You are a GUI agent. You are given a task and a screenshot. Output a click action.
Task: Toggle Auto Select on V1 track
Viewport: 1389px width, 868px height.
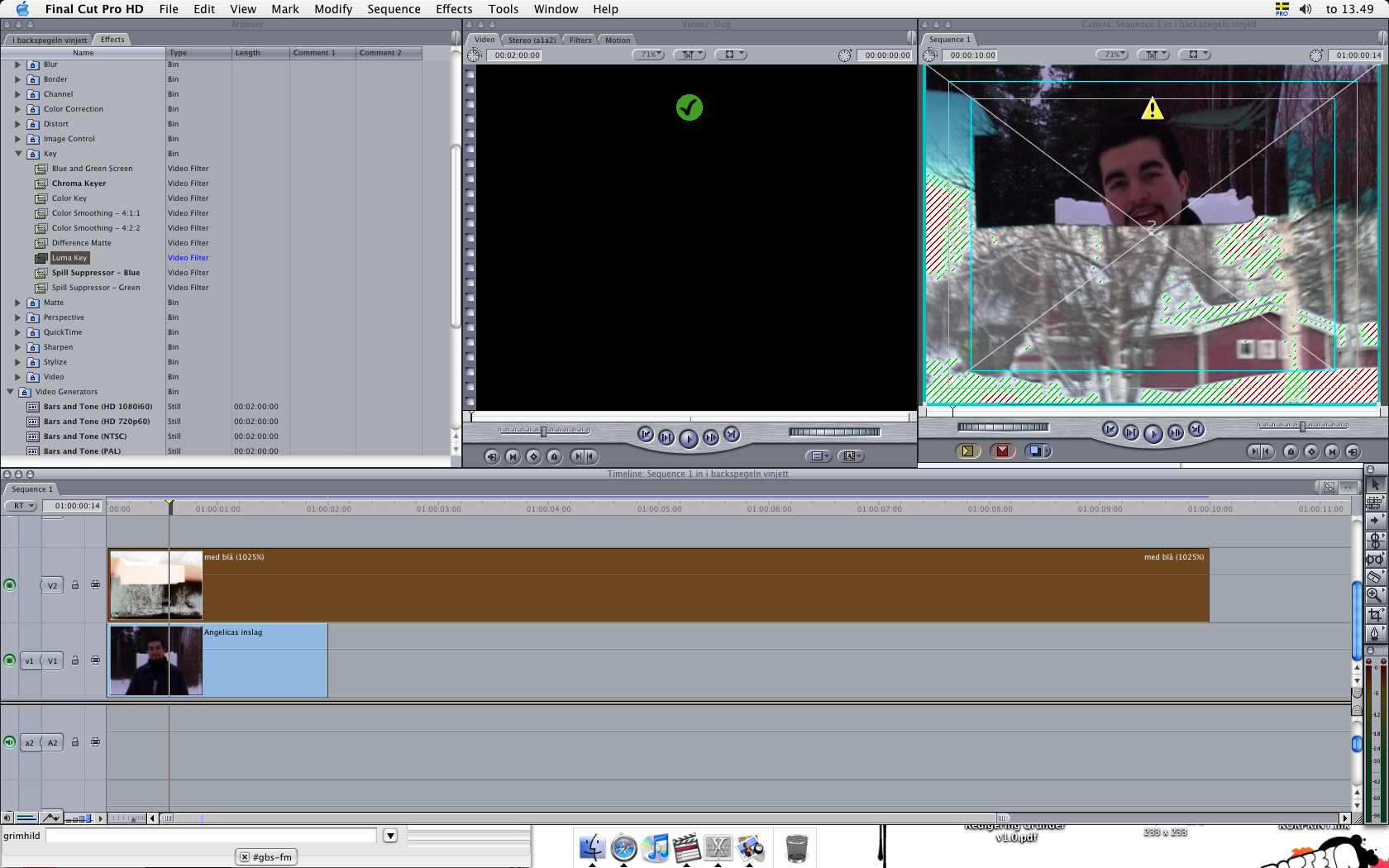[95, 661]
